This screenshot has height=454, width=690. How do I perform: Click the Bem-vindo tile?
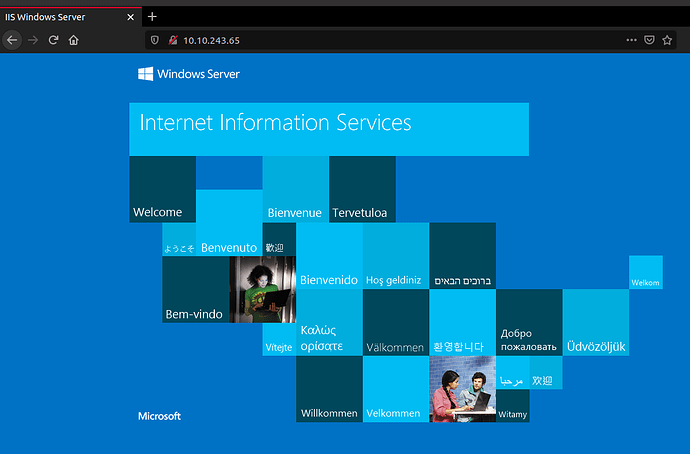tap(196, 289)
